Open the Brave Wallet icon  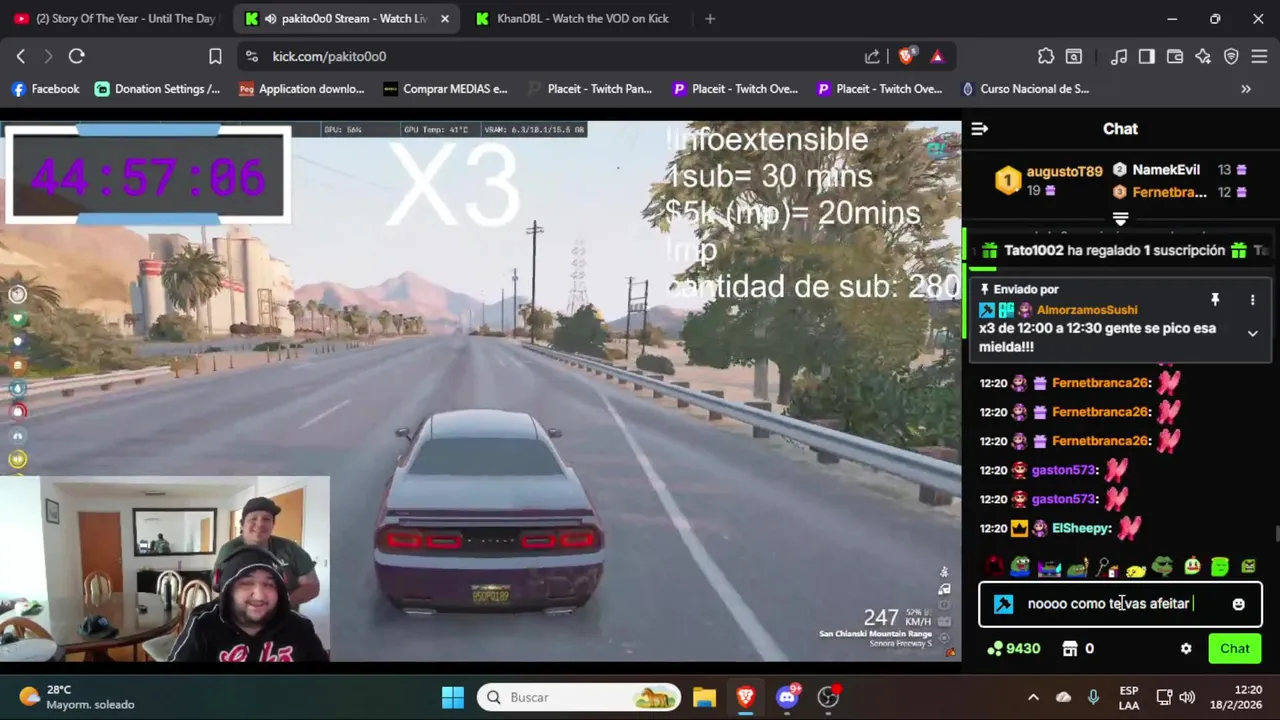point(1175,57)
